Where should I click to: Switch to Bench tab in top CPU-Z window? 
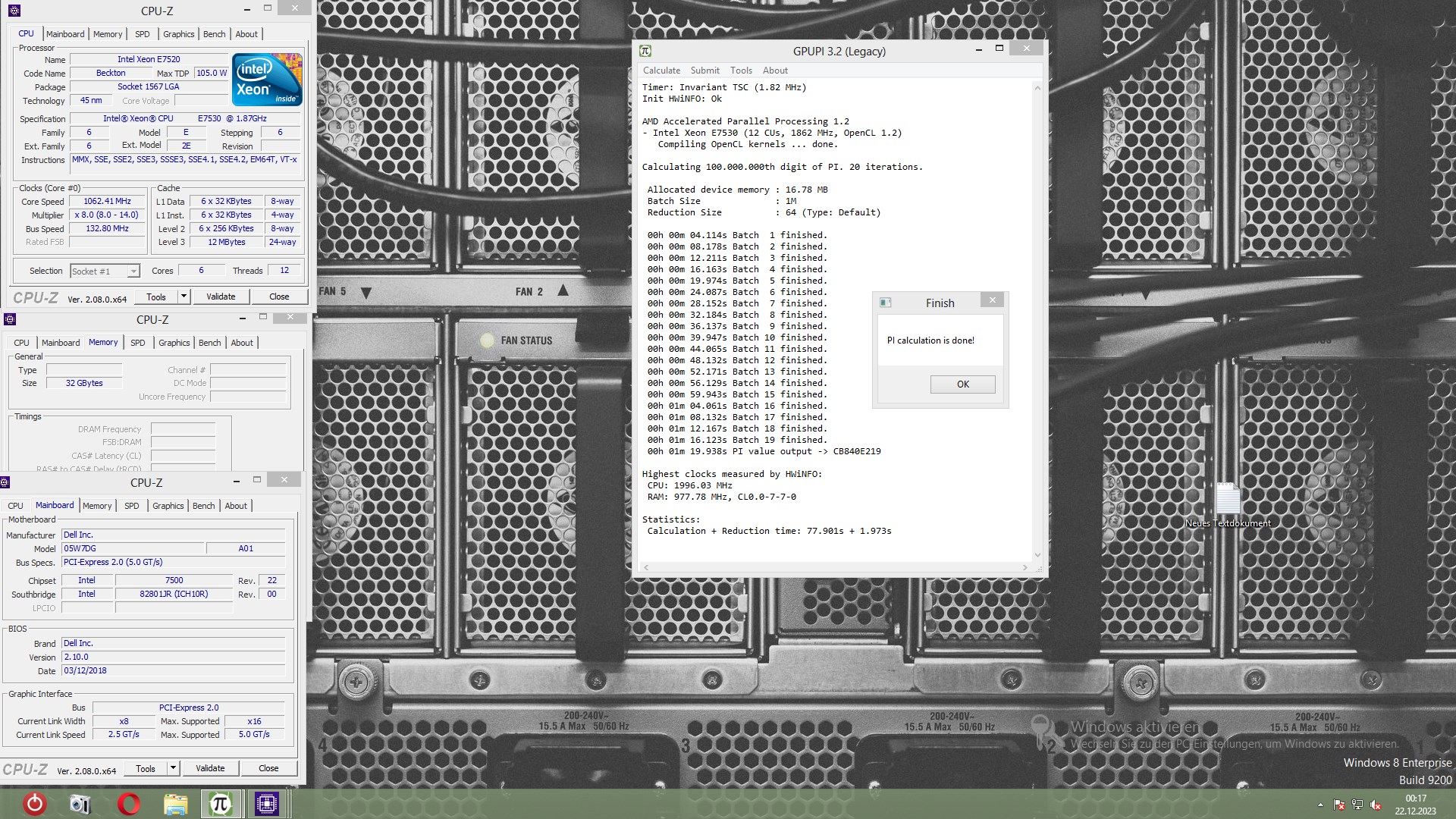[x=215, y=34]
